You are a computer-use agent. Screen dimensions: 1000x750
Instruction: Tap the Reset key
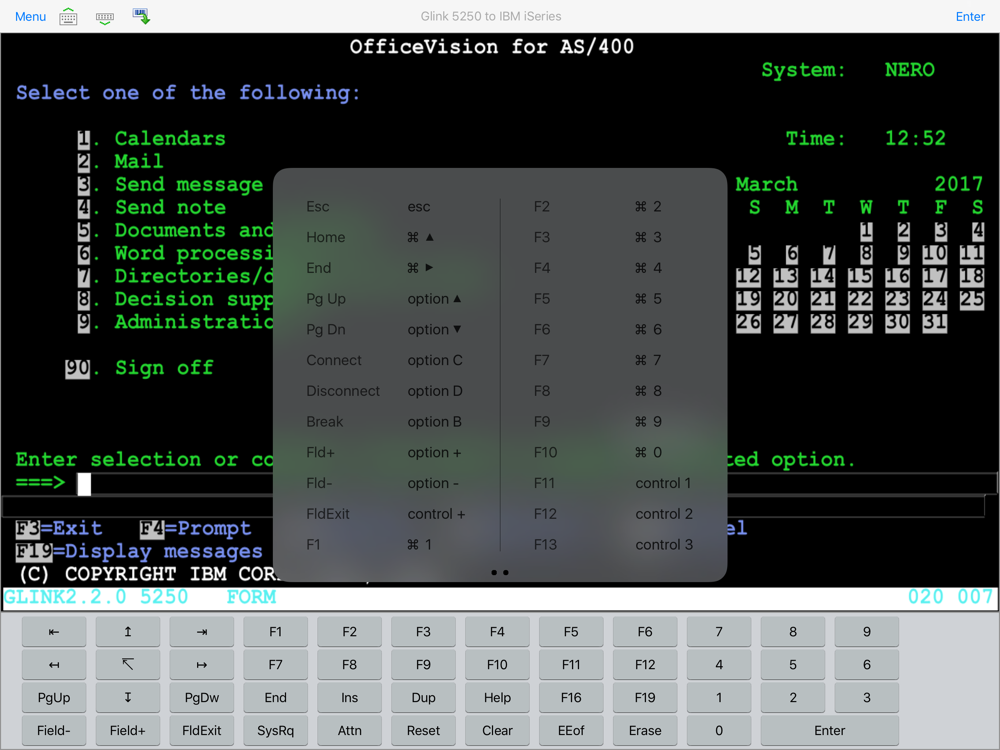423,731
